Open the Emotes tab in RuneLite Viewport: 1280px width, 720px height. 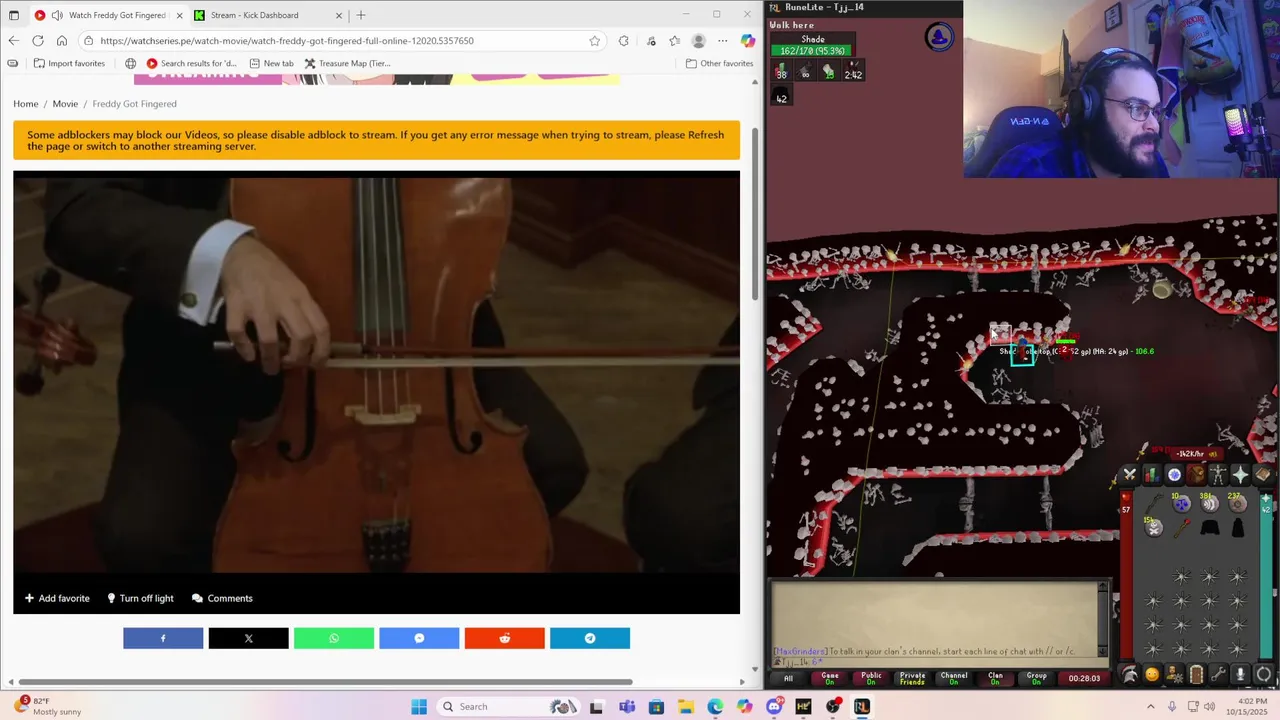(x=1241, y=675)
